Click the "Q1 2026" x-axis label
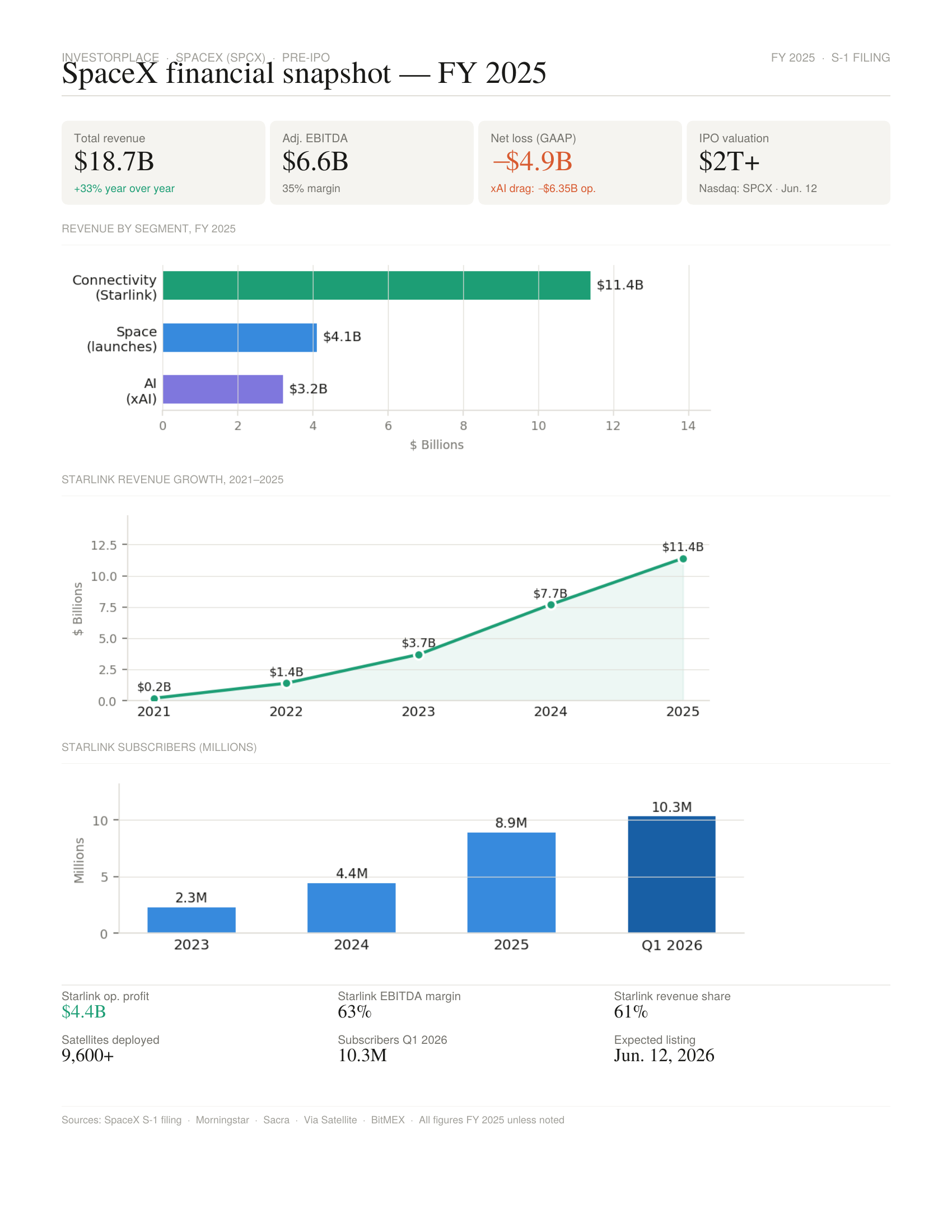Screen dimensions: 952x1232 click(671, 945)
